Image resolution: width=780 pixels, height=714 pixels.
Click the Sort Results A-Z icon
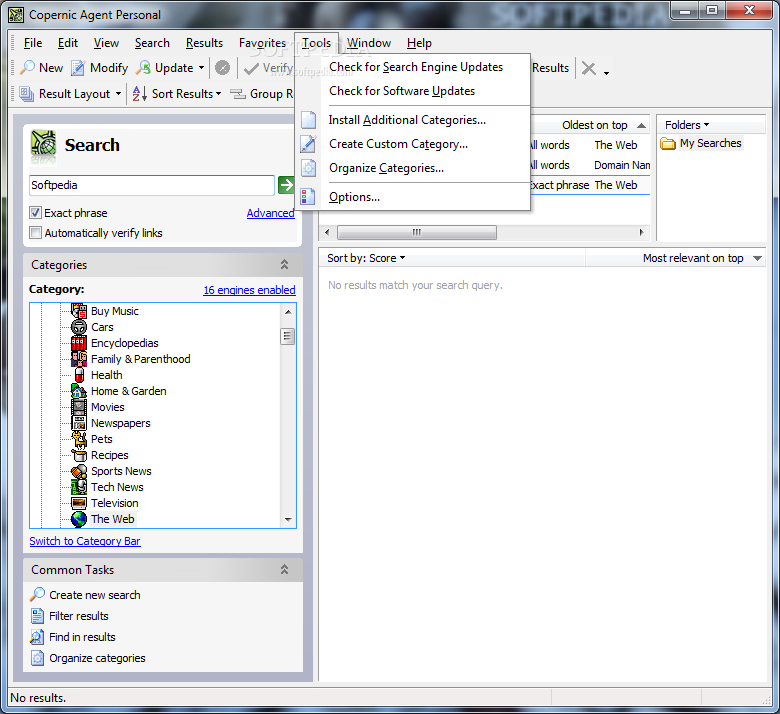click(139, 94)
